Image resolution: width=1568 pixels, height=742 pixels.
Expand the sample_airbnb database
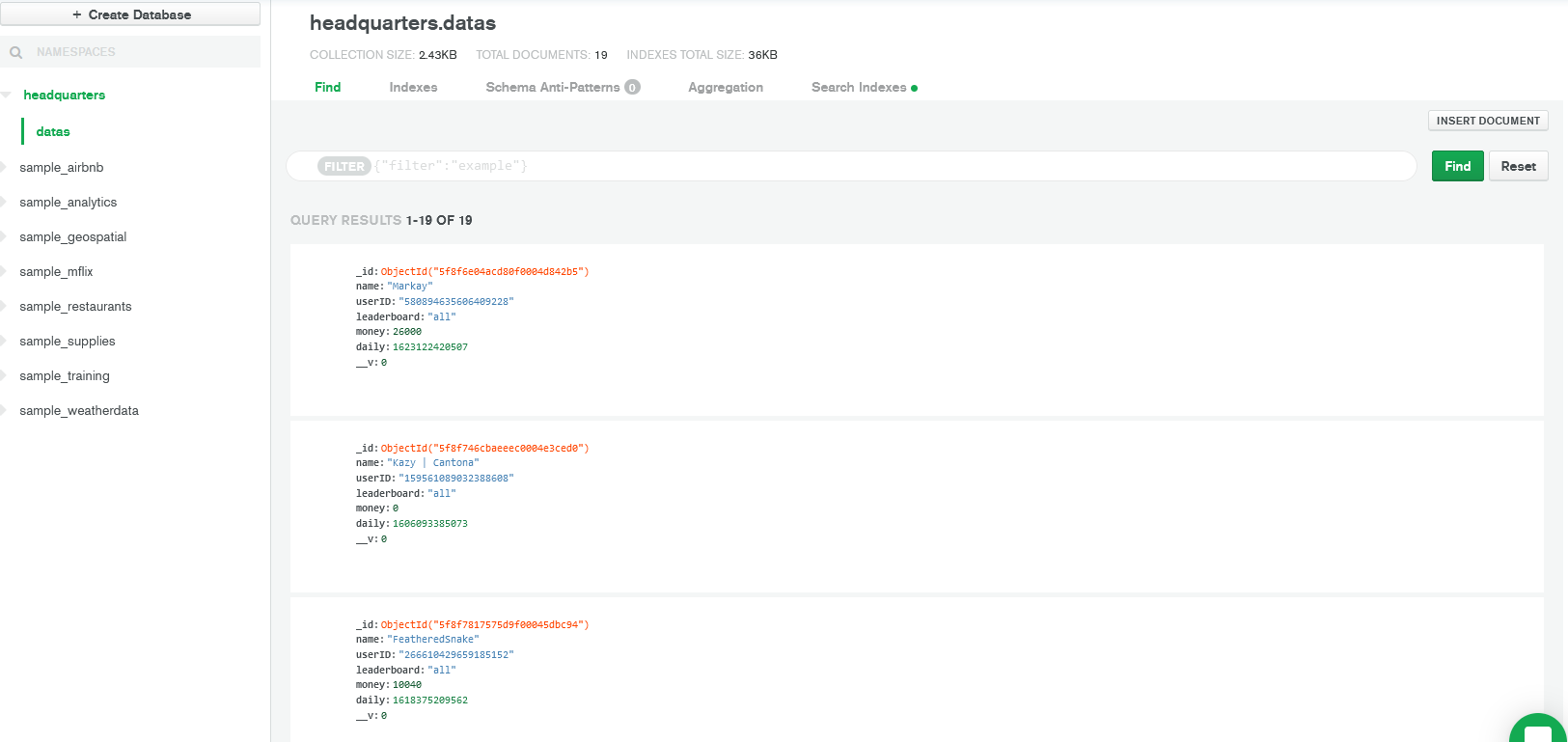(x=4, y=167)
